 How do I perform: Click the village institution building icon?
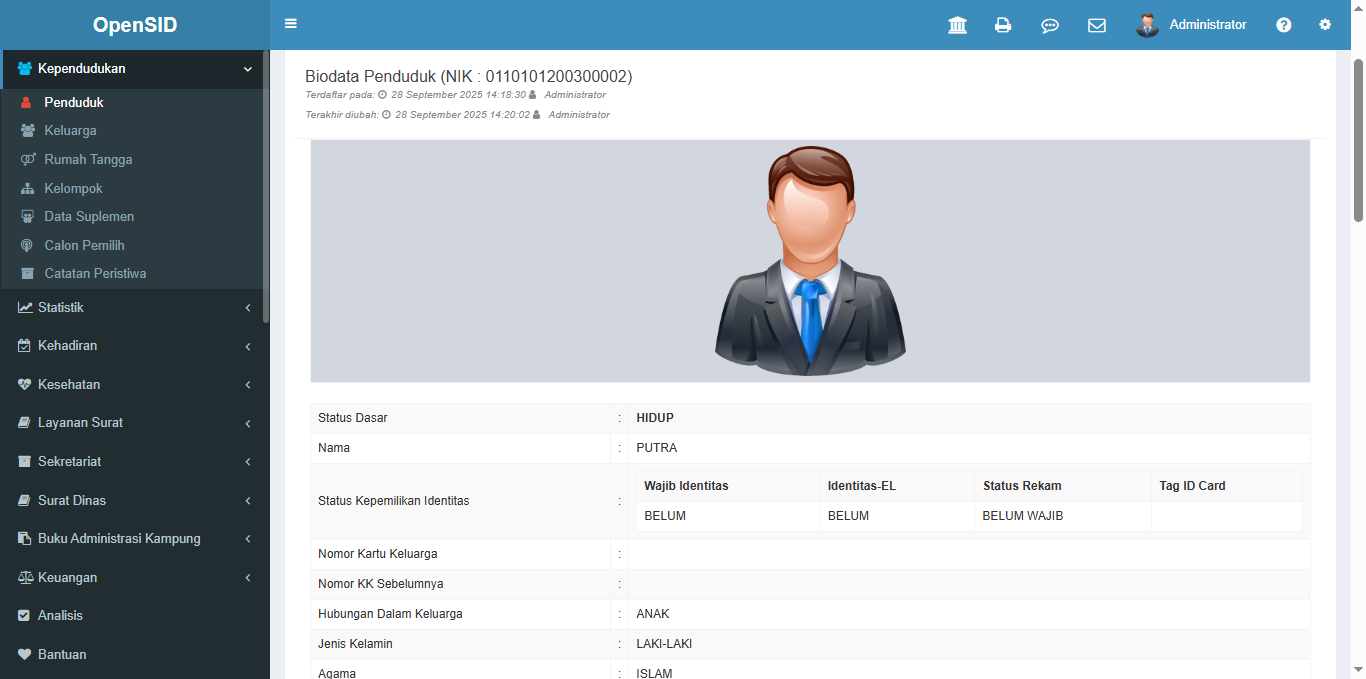(x=957, y=25)
